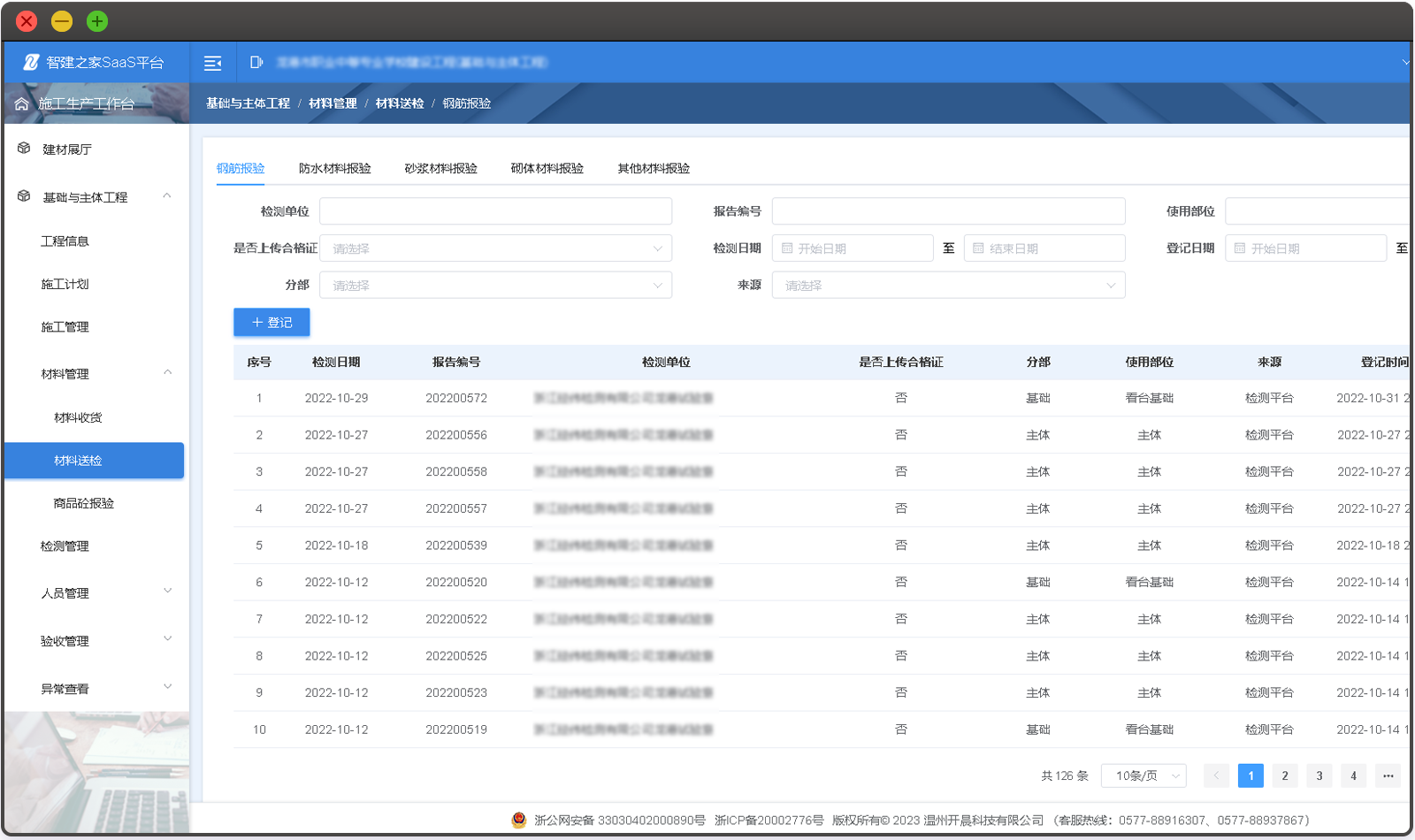The height and width of the screenshot is (840, 1415).
Task: Click the 报告编号 input field
Action: pos(948,211)
